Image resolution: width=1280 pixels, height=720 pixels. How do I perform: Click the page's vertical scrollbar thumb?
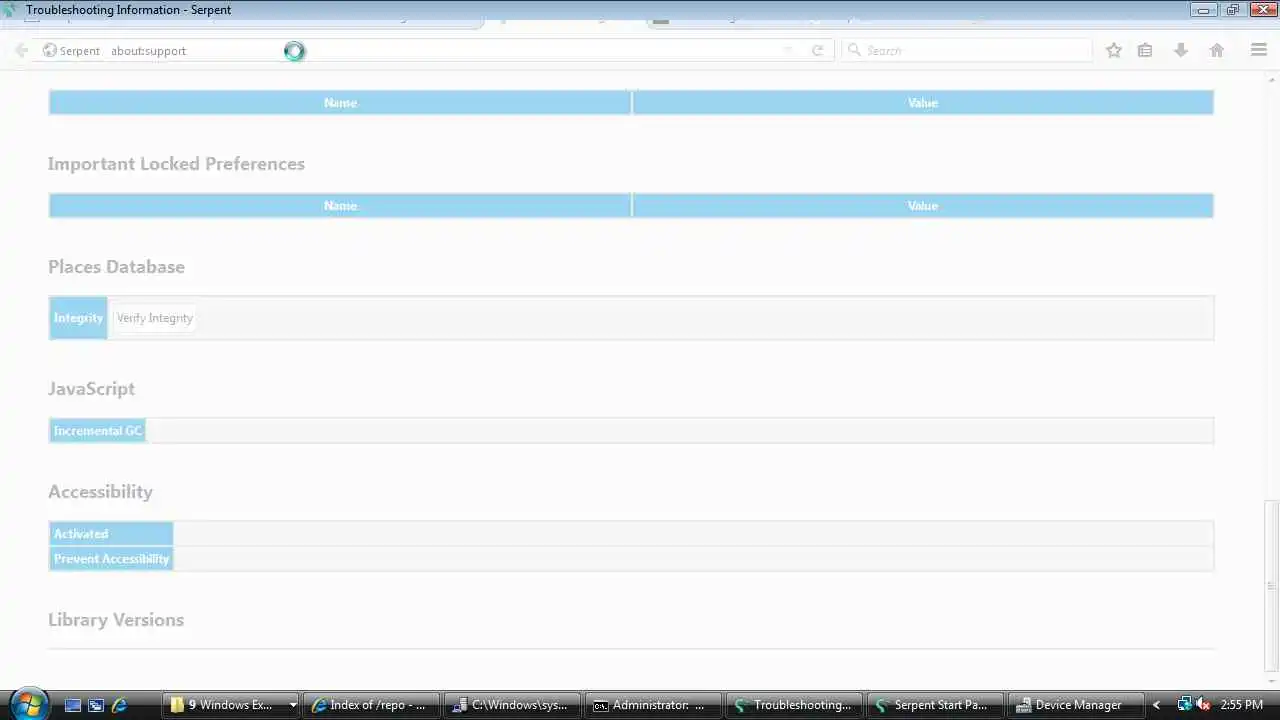[1272, 585]
